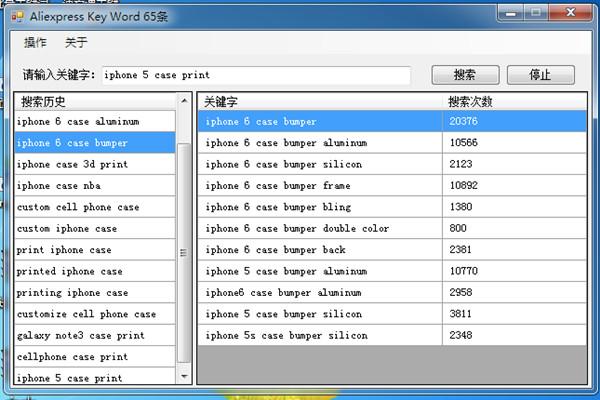Select history item 'printing iphone case'
The width and height of the screenshot is (600, 400).
[x=95, y=293]
